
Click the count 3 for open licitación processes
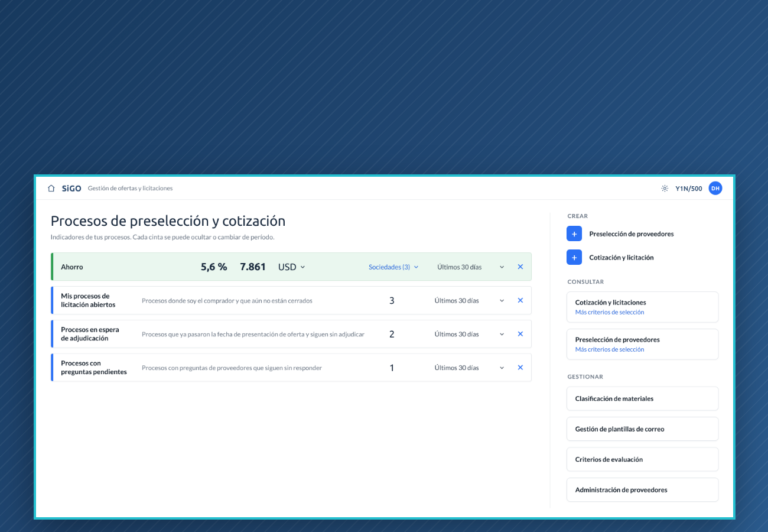click(391, 300)
